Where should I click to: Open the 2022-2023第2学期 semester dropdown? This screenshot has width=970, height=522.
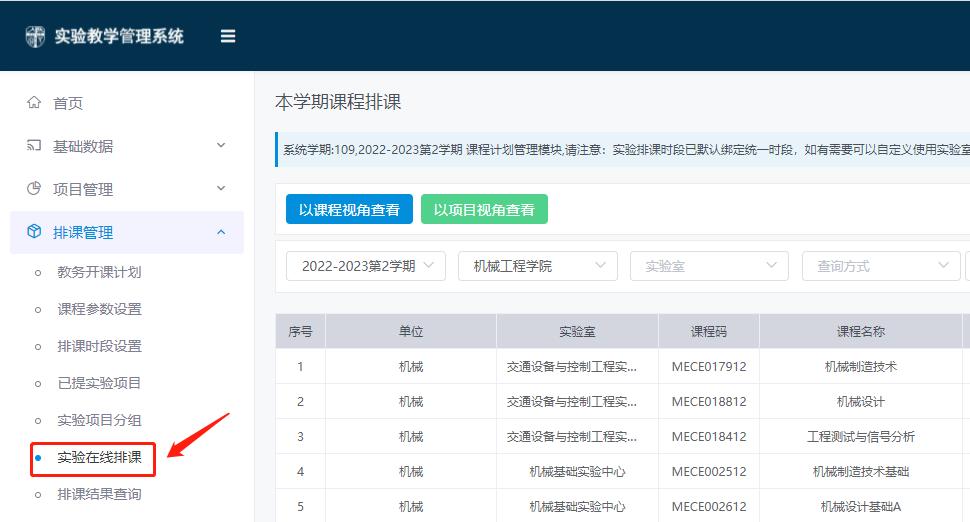coord(366,266)
